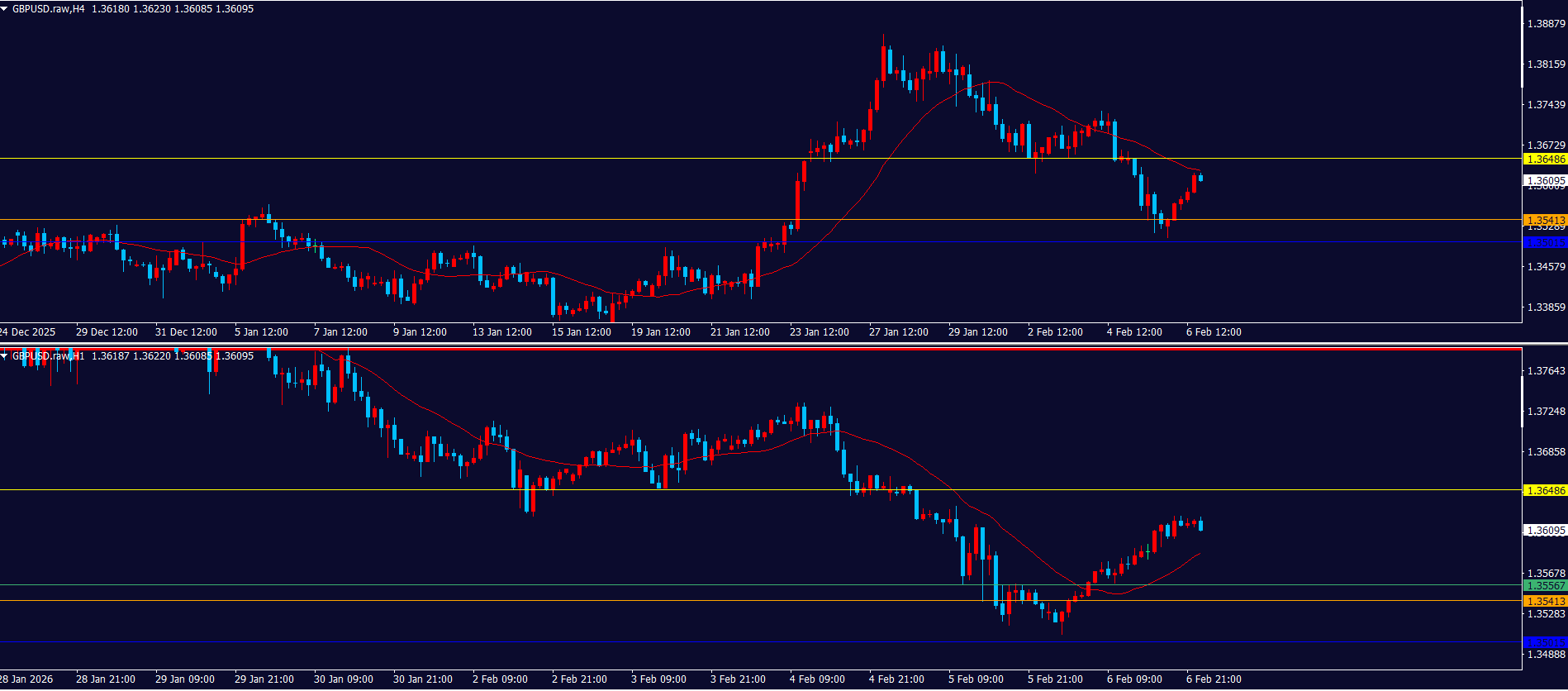
Task: Click the 1.38879 value on H4 price scale
Action: (1546, 24)
